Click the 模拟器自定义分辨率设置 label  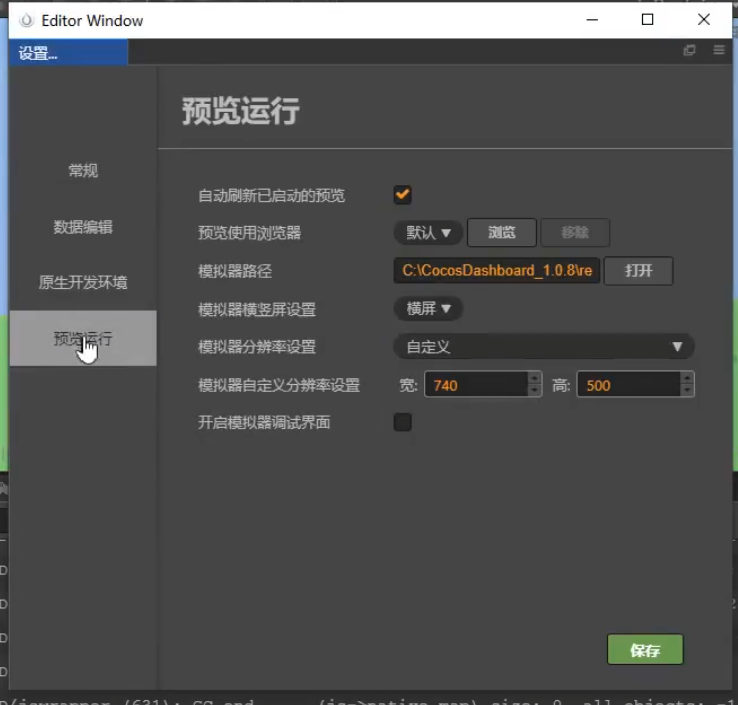point(279,385)
